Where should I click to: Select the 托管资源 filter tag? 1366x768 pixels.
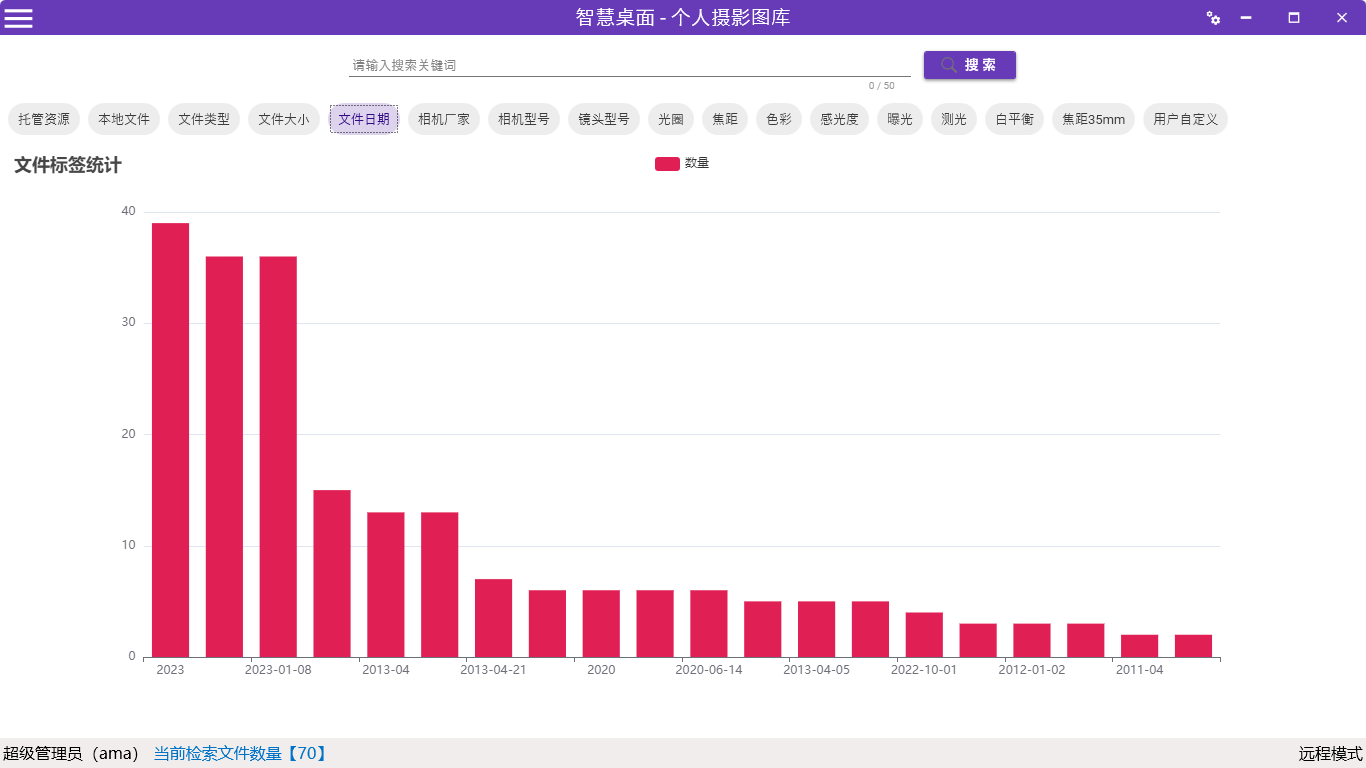click(x=44, y=119)
